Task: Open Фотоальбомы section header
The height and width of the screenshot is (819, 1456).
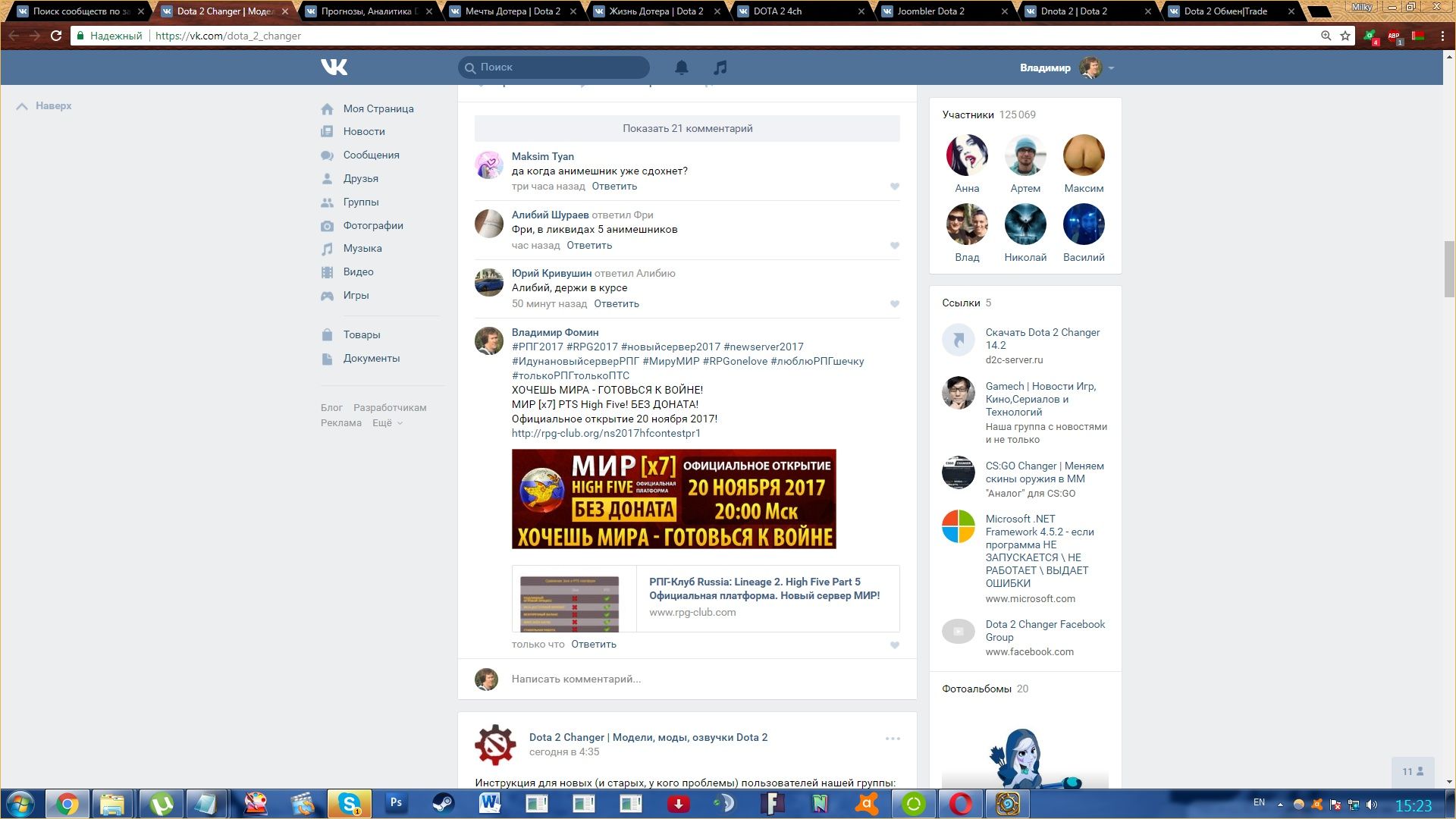Action: pos(985,689)
